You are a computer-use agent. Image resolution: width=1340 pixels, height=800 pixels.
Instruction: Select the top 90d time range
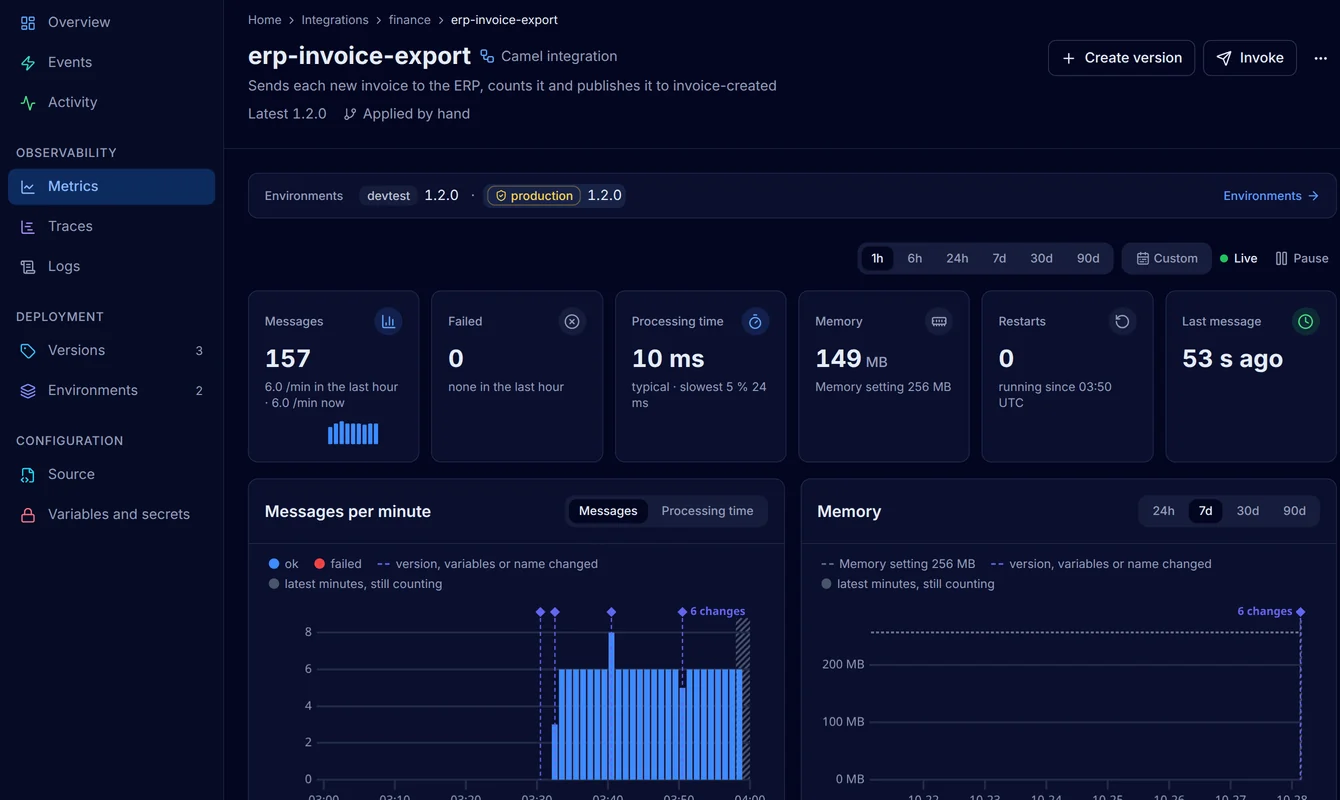(x=1088, y=258)
